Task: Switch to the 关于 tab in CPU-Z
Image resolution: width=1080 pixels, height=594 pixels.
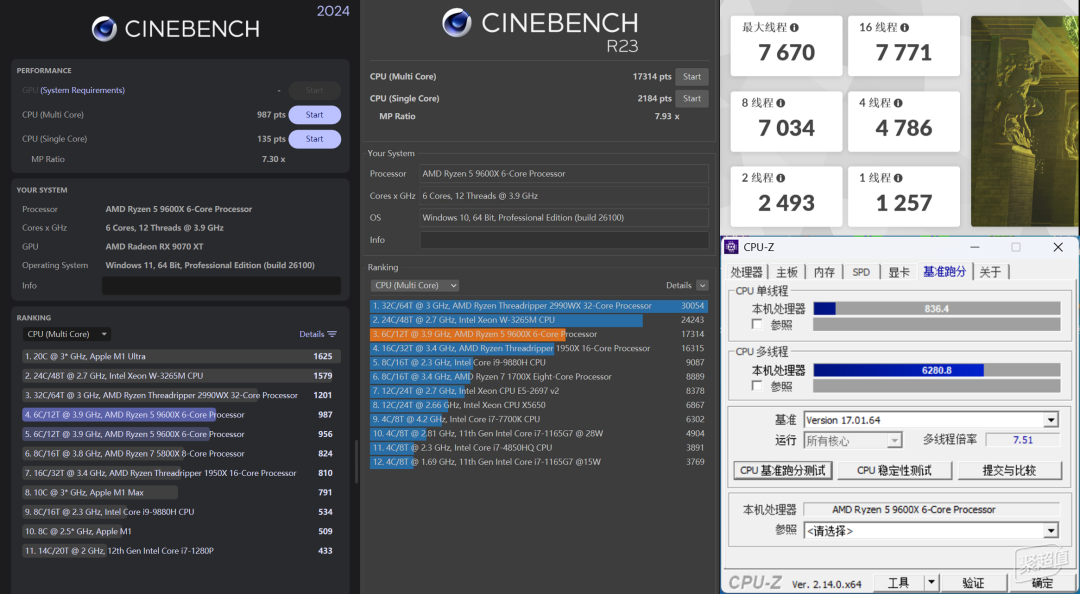Action: (990, 272)
